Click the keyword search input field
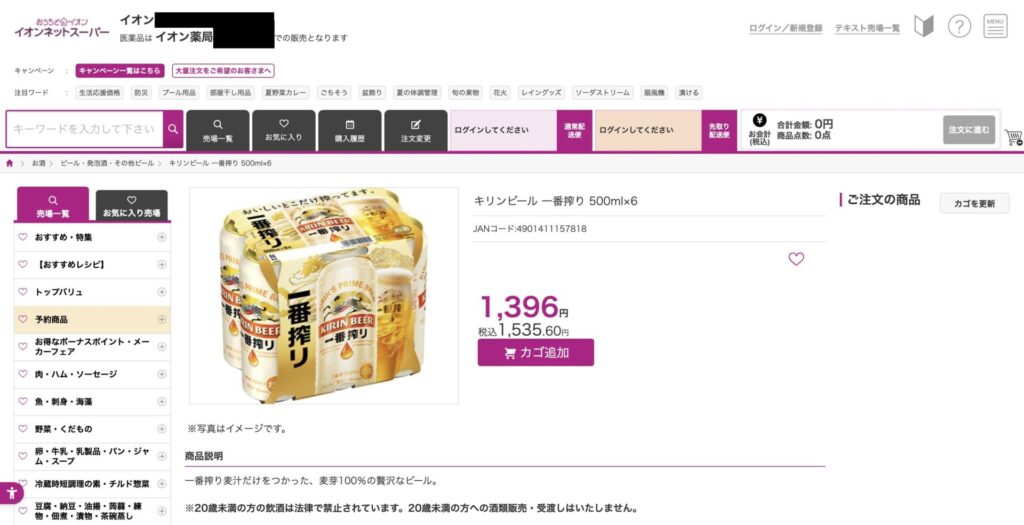1024x525 pixels. point(84,129)
